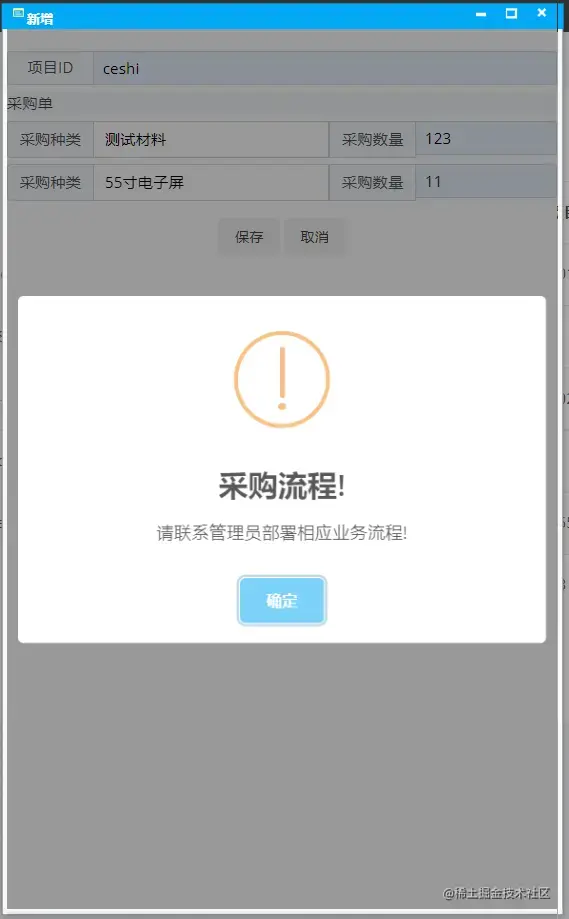Click the 采购流程! dialog heading
569x919 pixels.
click(282, 486)
